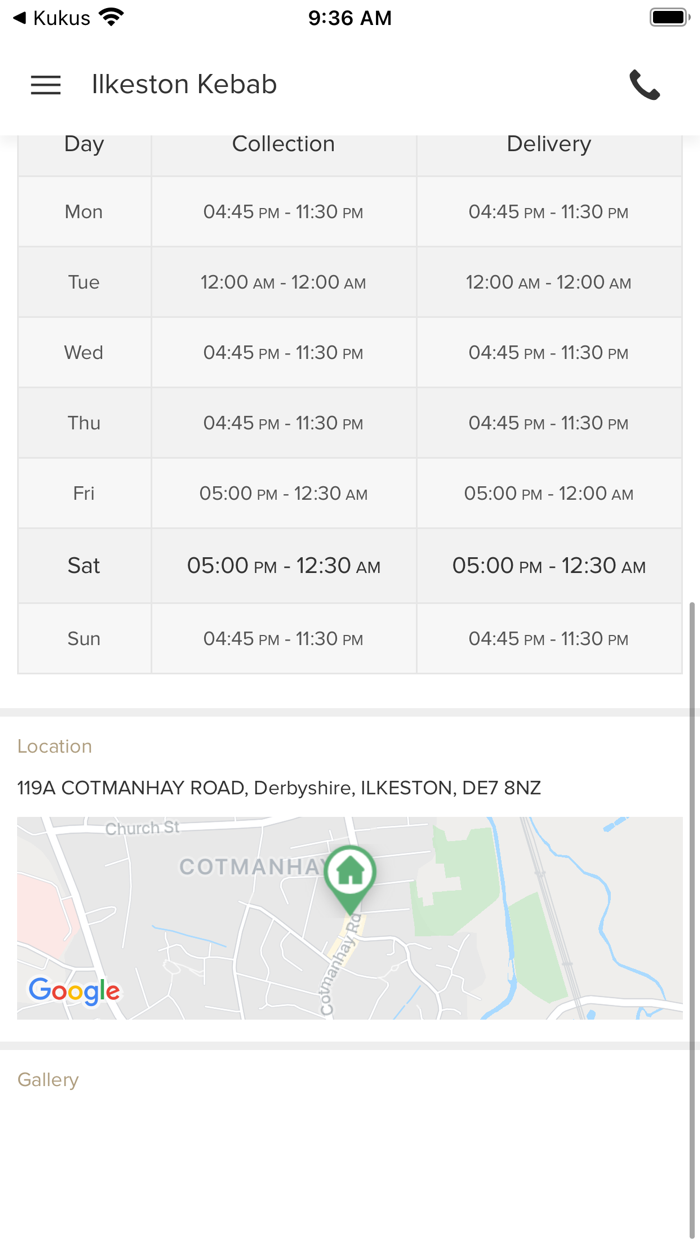Tap the Mon row day cell
Viewport: 700px width, 1244px height.
[84, 212]
